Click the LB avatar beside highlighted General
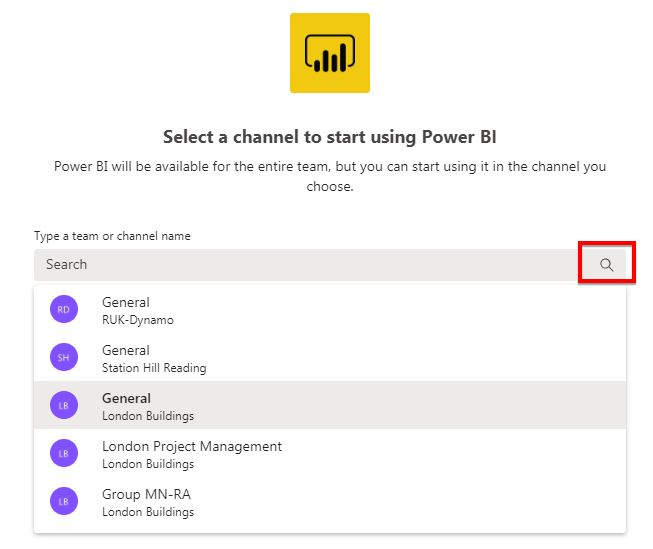The image size is (653, 549). click(x=64, y=405)
